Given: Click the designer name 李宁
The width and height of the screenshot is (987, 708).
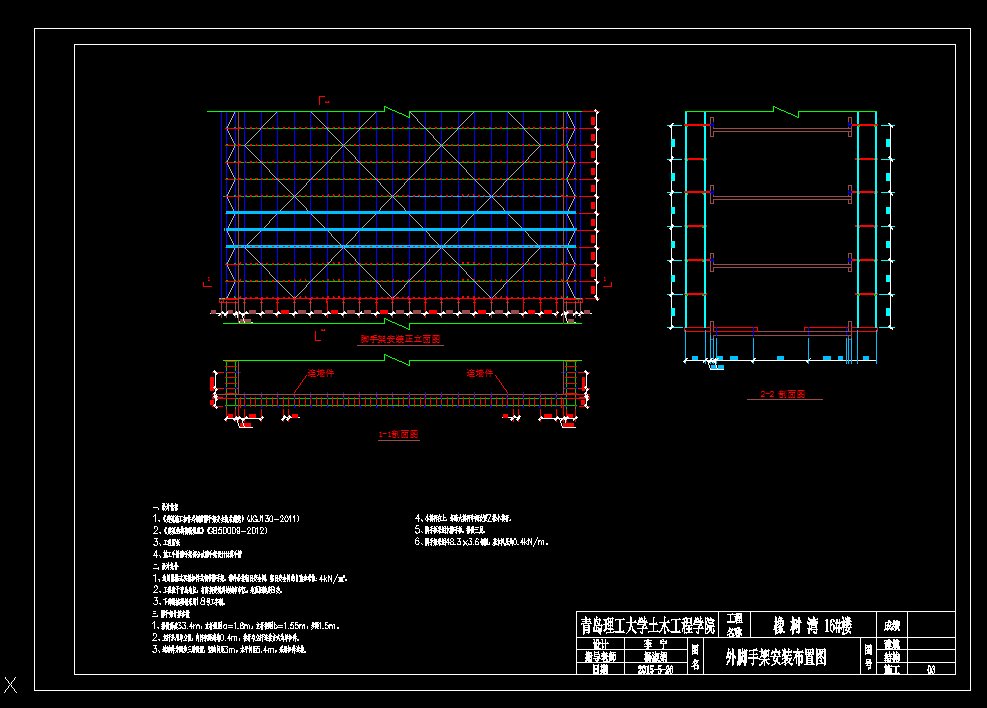Looking at the screenshot, I should (655, 644).
